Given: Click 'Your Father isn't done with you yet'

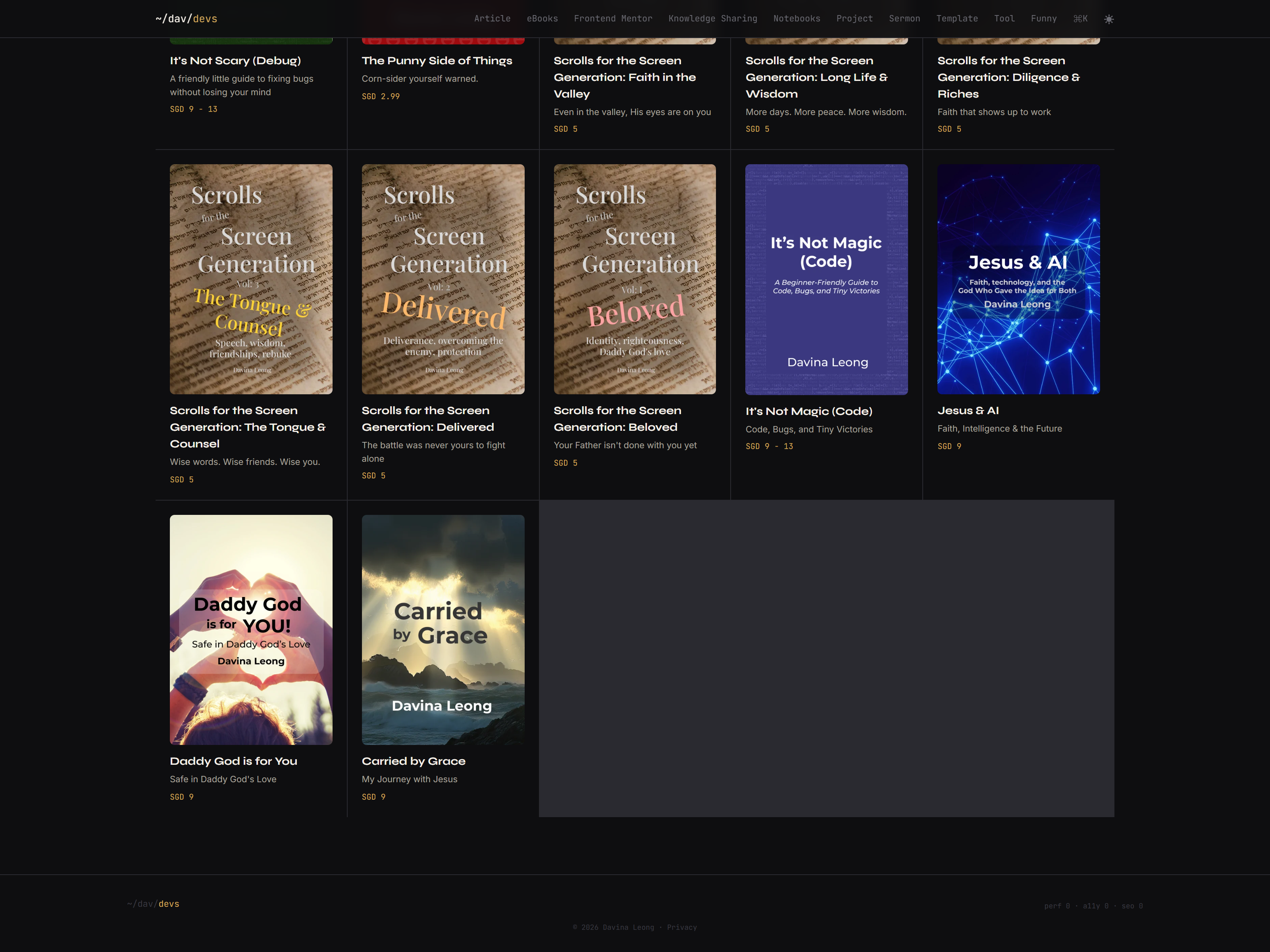Looking at the screenshot, I should (625, 445).
